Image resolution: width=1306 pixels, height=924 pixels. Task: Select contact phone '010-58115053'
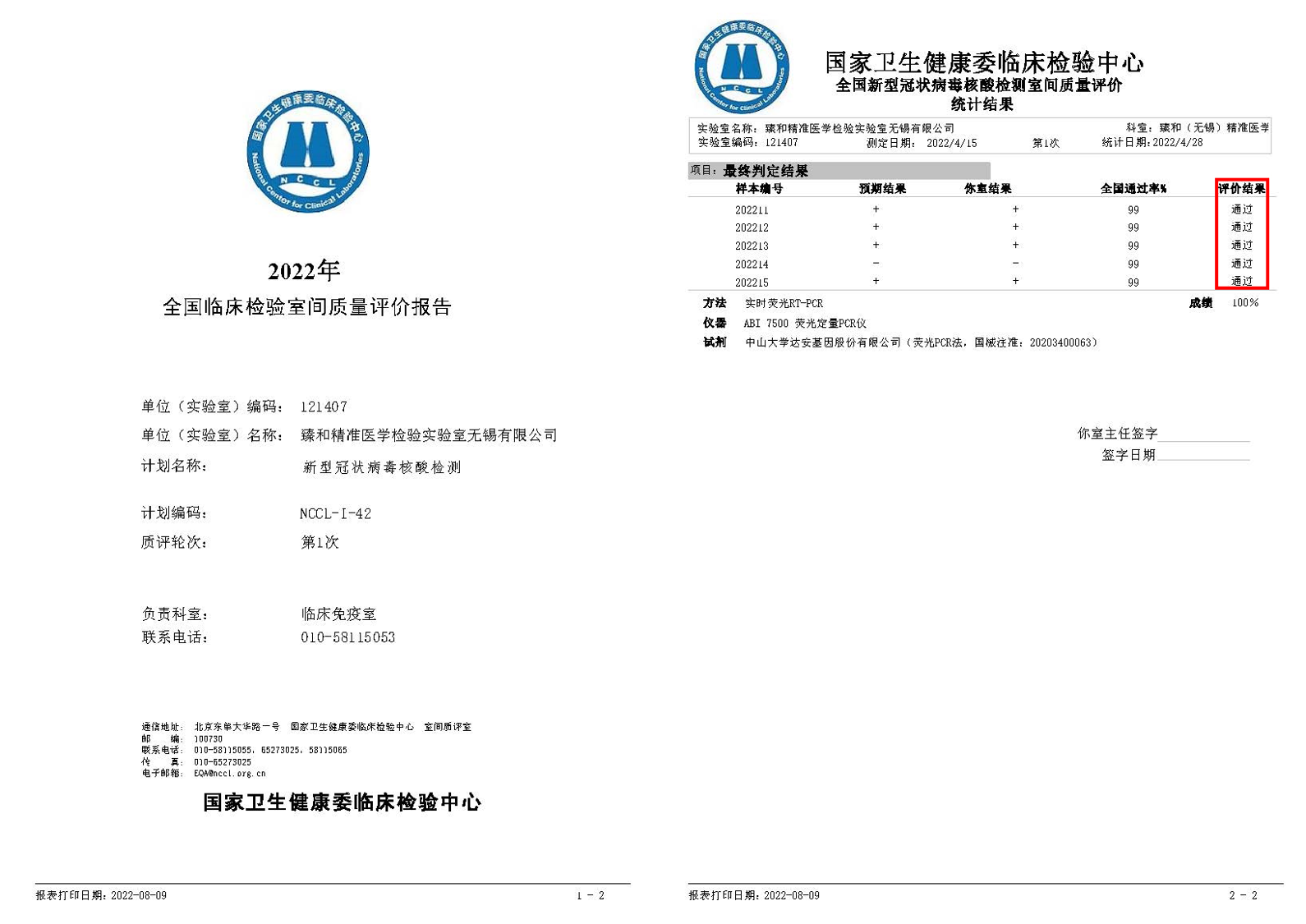347,637
